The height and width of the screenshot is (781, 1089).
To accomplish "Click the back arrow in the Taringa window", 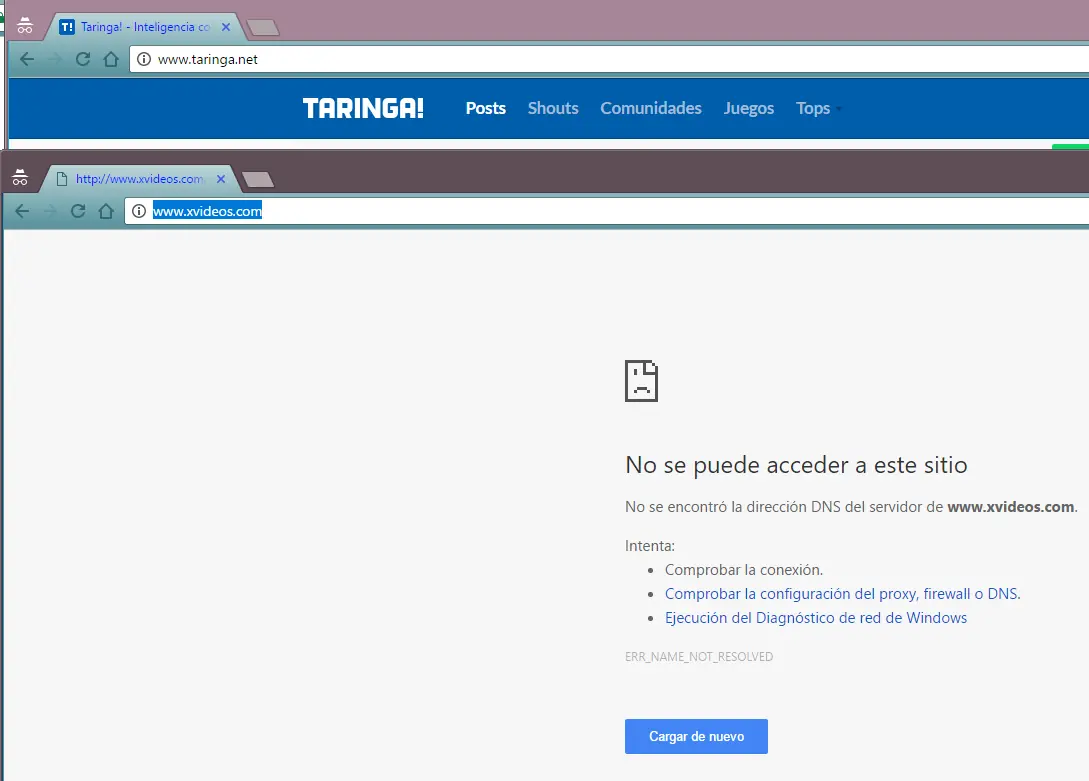I will click(x=27, y=59).
